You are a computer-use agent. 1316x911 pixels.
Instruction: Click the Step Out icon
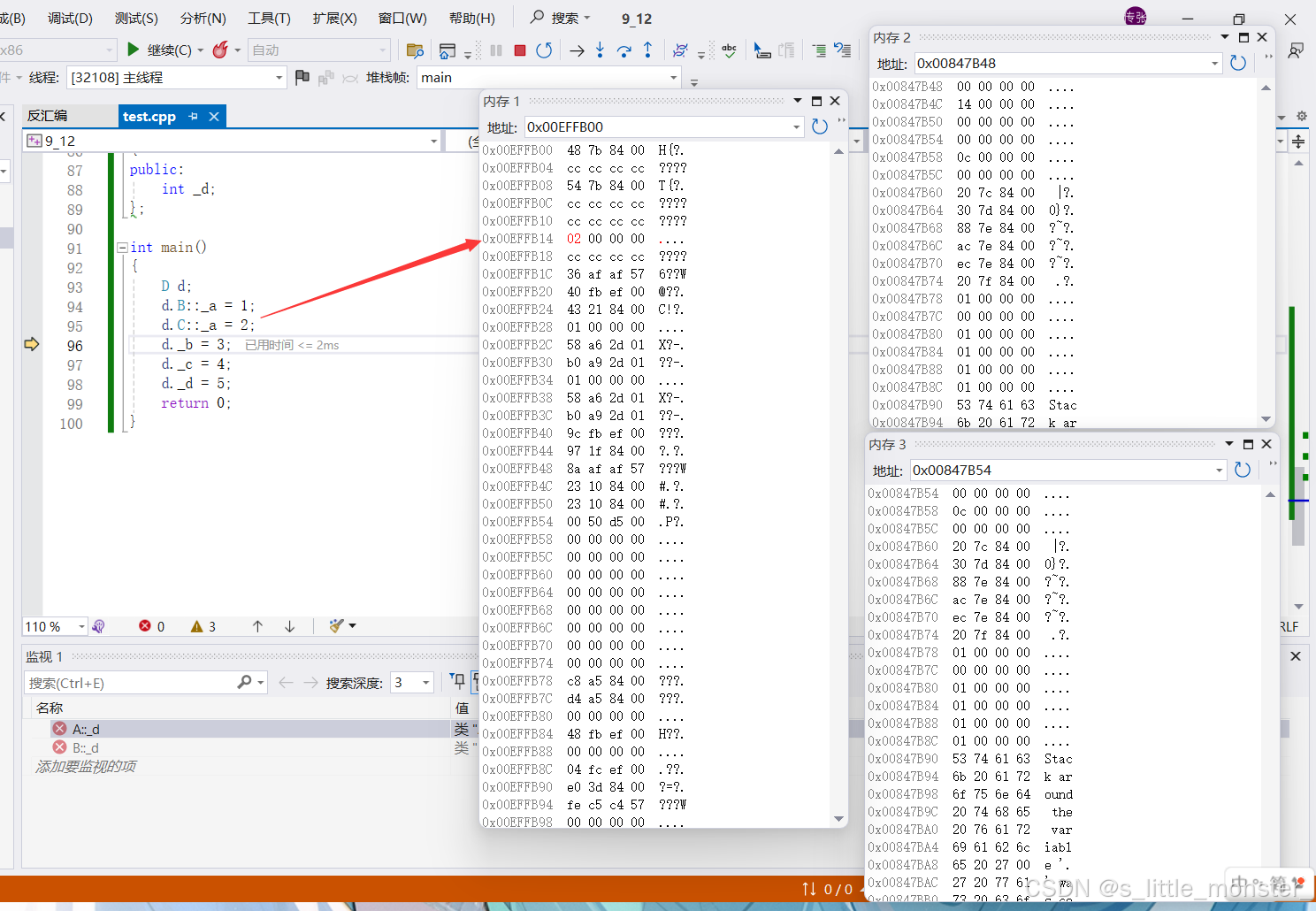(647, 50)
